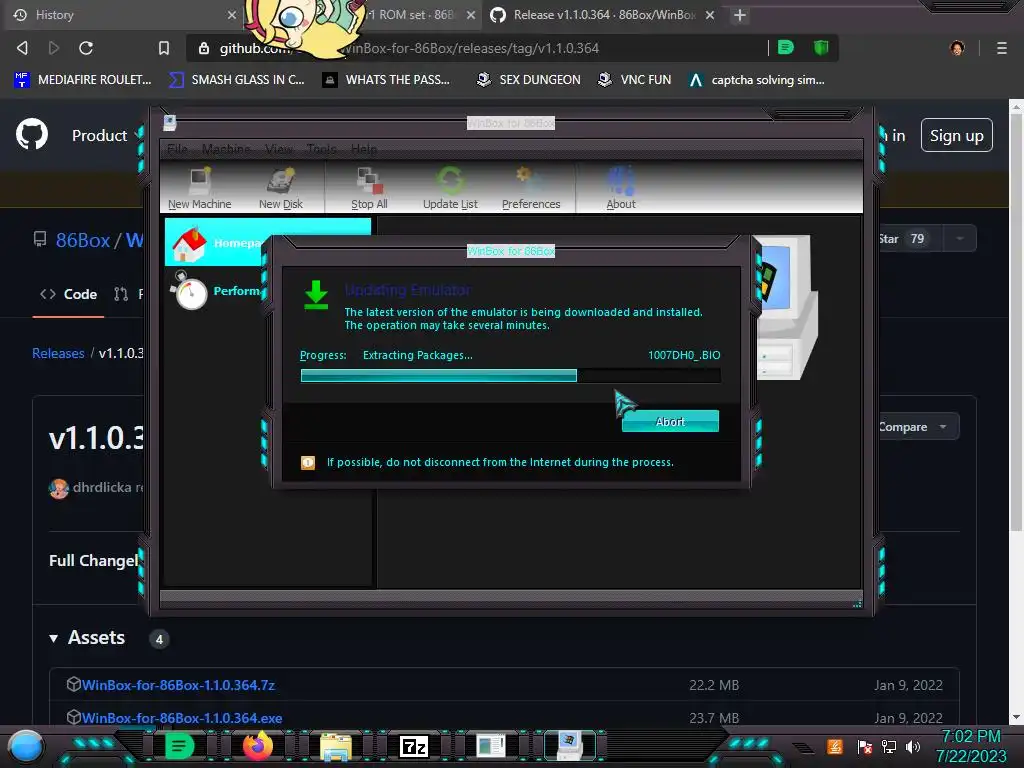Screen dimensions: 1024x768
Task: Open the Start orb on the taskbar
Action: 26,746
